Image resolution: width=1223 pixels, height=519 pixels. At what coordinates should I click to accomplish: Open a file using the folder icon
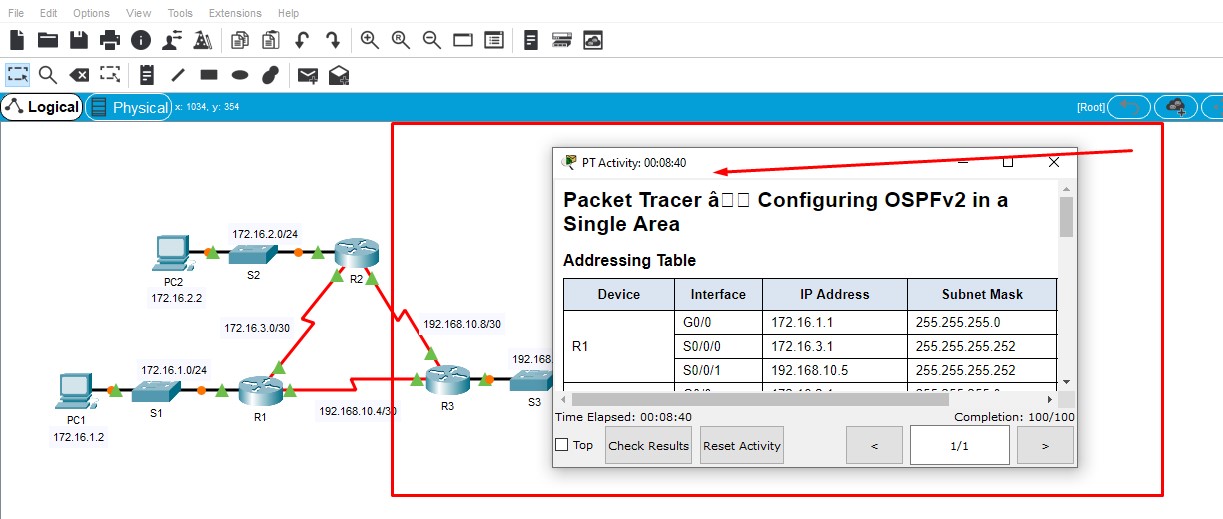point(47,40)
